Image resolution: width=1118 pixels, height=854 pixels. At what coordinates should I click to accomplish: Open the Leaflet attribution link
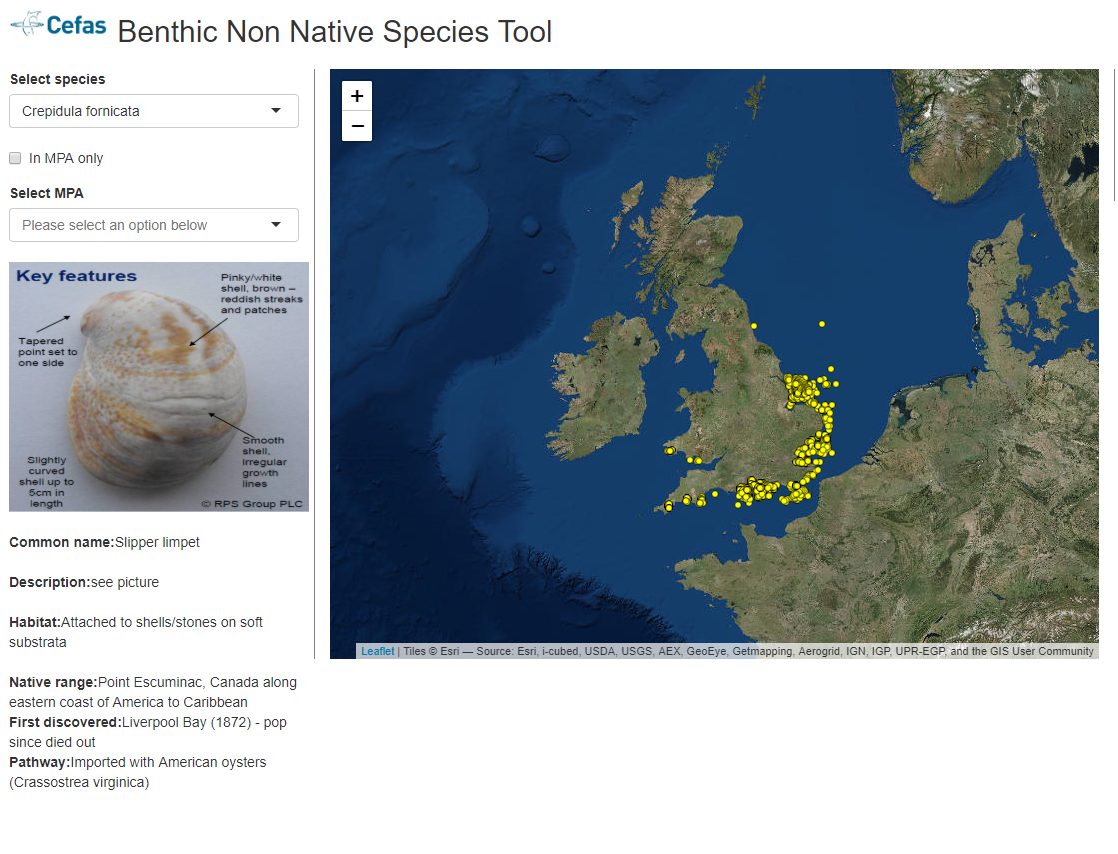[x=377, y=651]
